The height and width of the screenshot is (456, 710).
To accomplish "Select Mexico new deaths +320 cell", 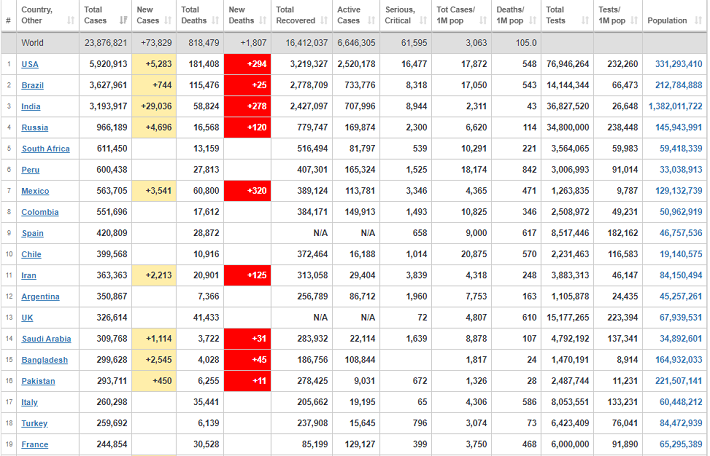I will pos(247,191).
